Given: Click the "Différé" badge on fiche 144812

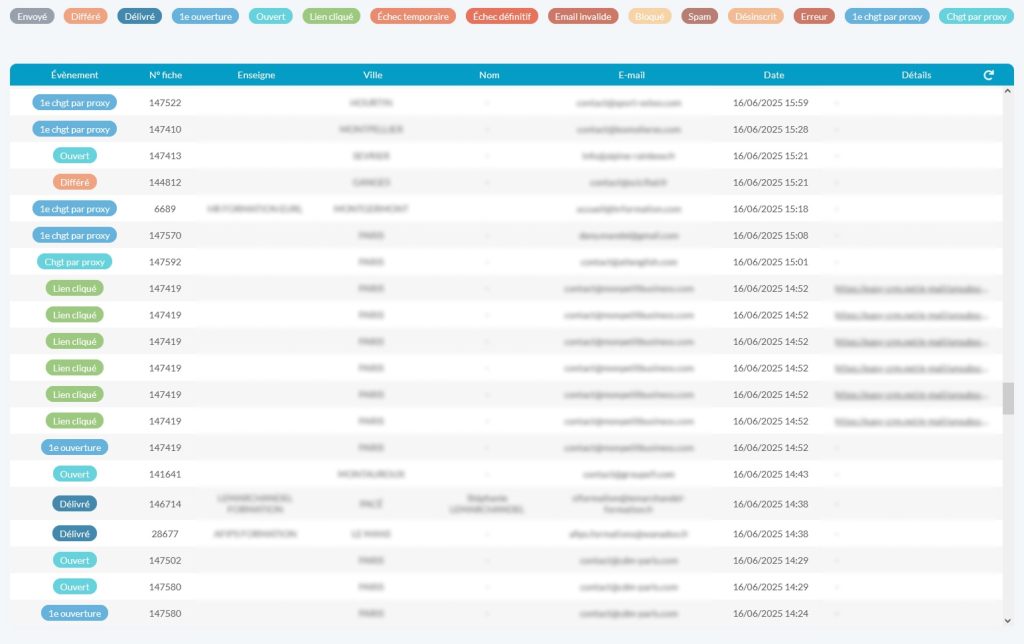Looking at the screenshot, I should pos(75,181).
